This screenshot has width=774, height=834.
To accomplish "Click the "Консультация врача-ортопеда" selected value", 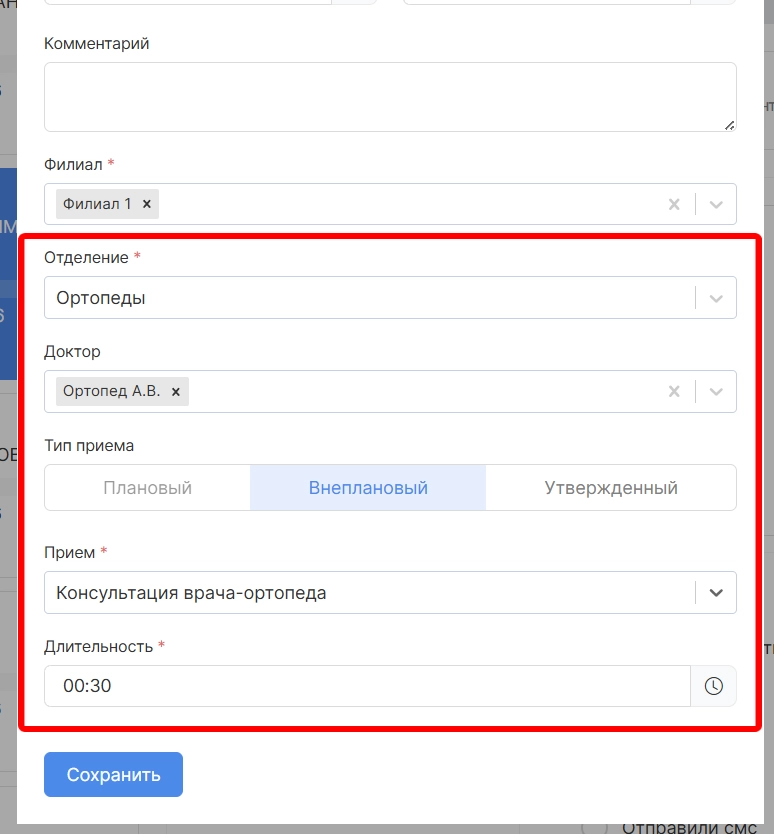I will pyautogui.click(x=191, y=593).
